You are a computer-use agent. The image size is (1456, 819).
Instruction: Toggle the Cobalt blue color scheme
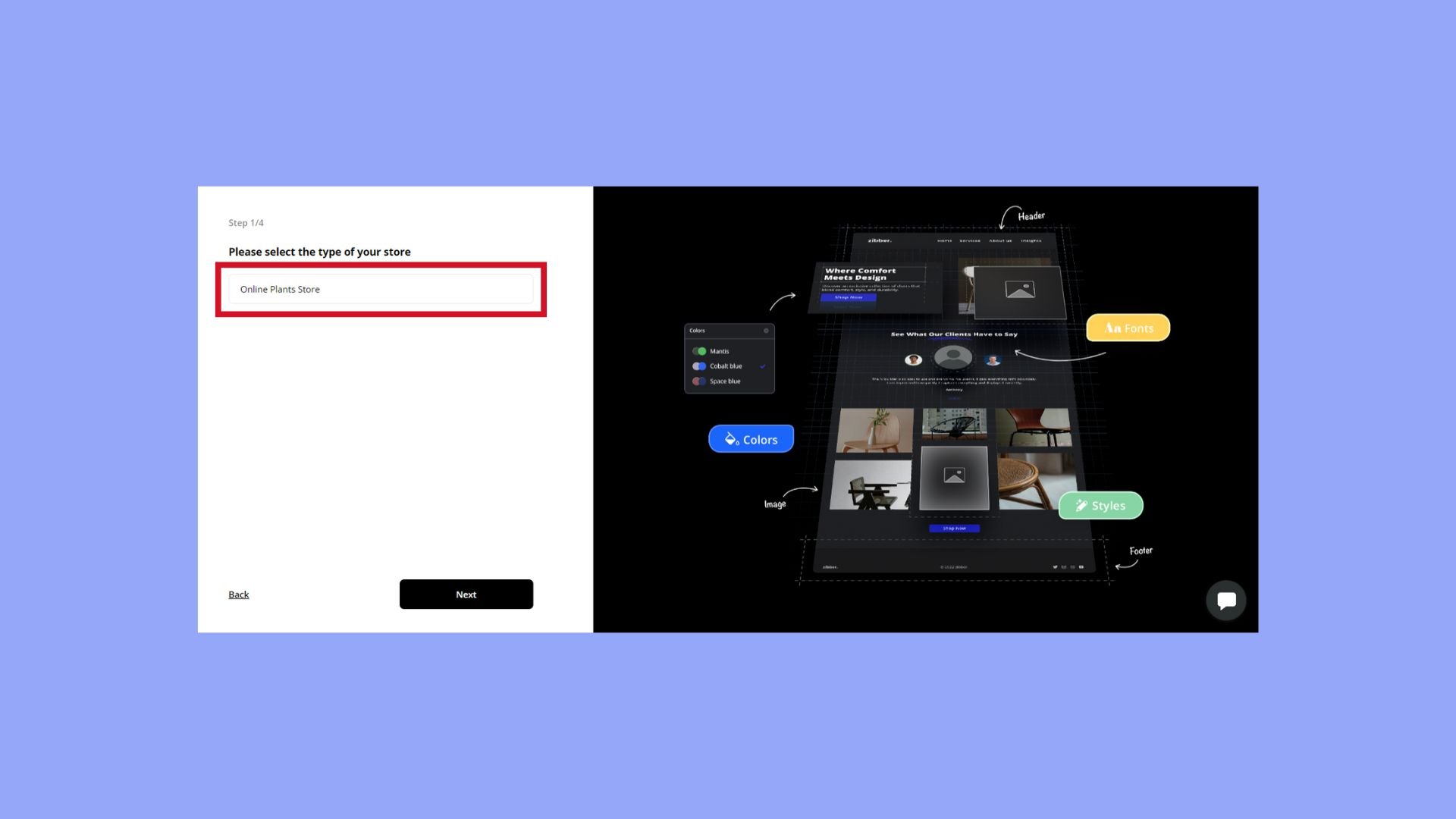pos(699,366)
